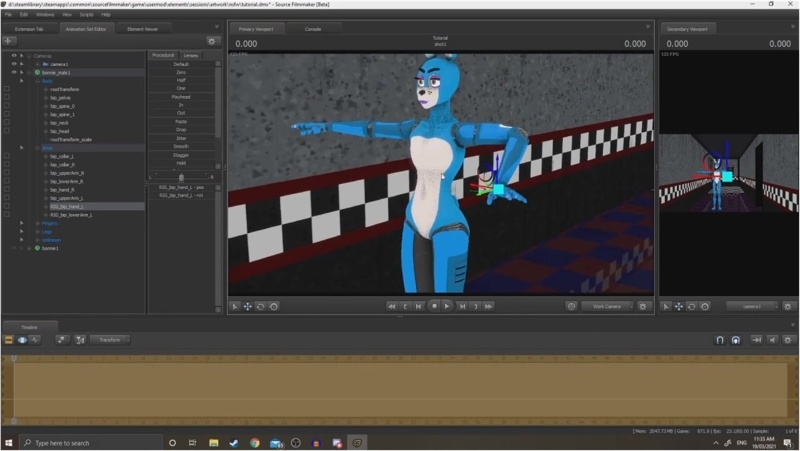The image size is (800, 451).
Task: Expand the Unknown group
Action: click(x=38, y=240)
